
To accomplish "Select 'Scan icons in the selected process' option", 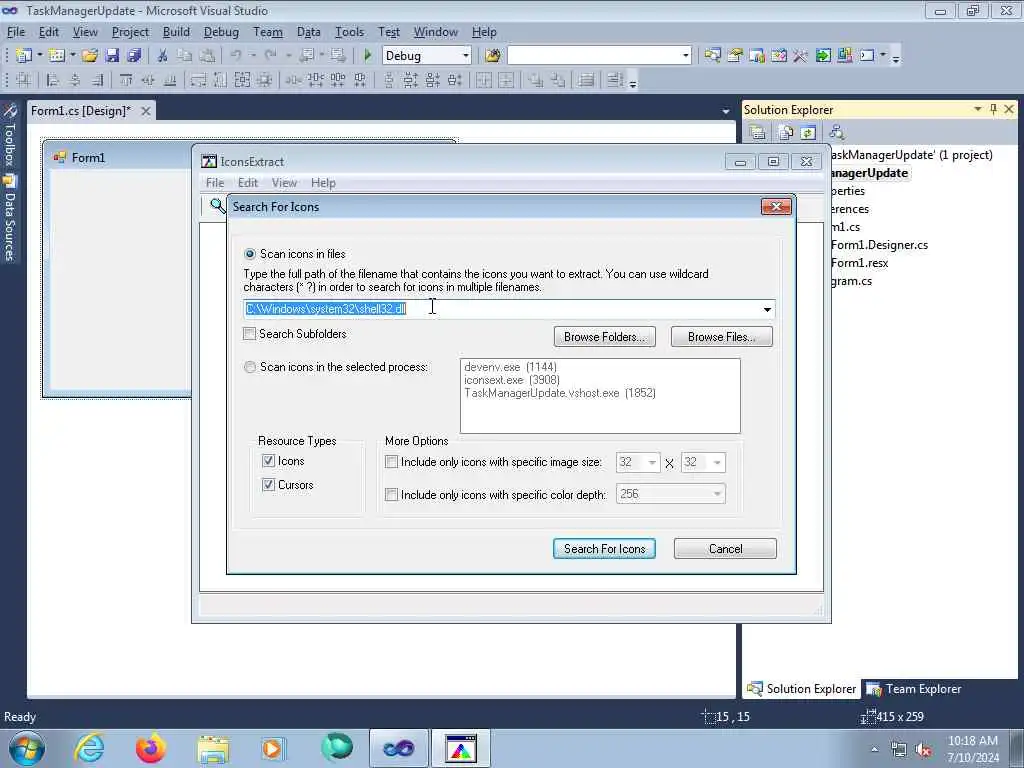I will point(249,367).
